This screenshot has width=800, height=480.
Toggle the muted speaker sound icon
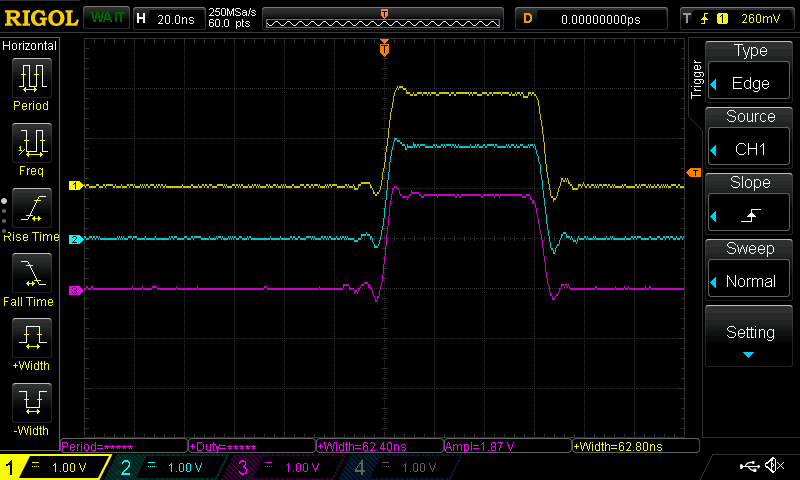point(773,466)
